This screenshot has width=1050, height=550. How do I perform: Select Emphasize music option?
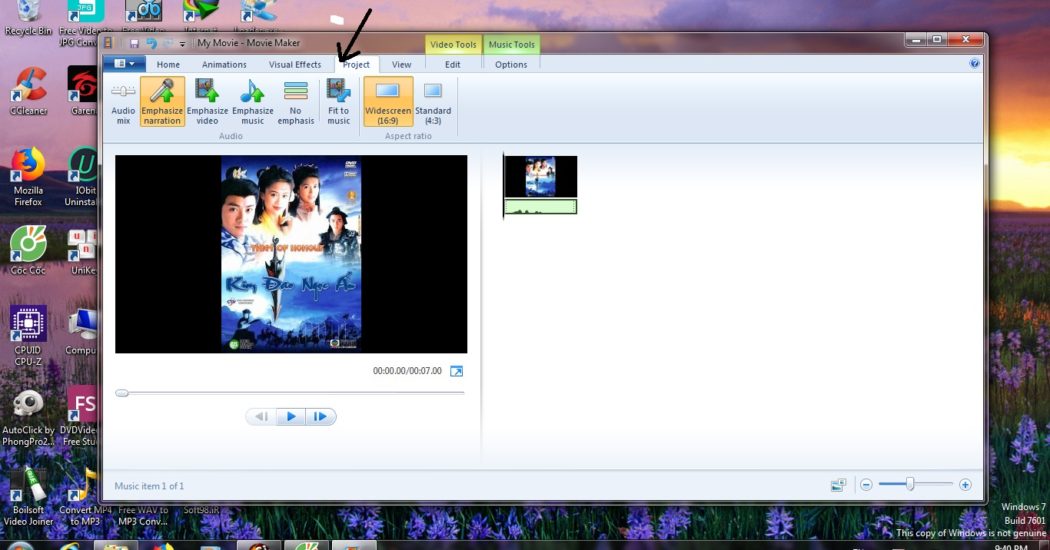252,102
